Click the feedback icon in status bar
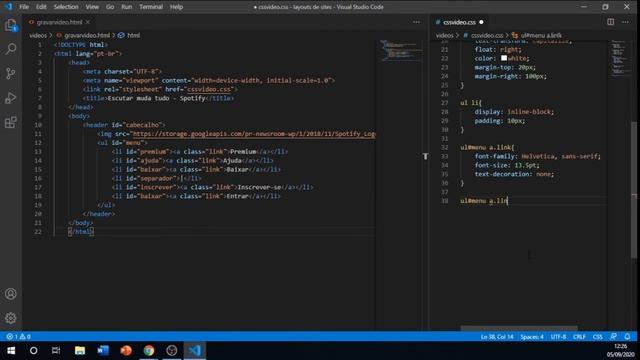Viewport: 640px width, 360px height. pyautogui.click(x=613, y=337)
